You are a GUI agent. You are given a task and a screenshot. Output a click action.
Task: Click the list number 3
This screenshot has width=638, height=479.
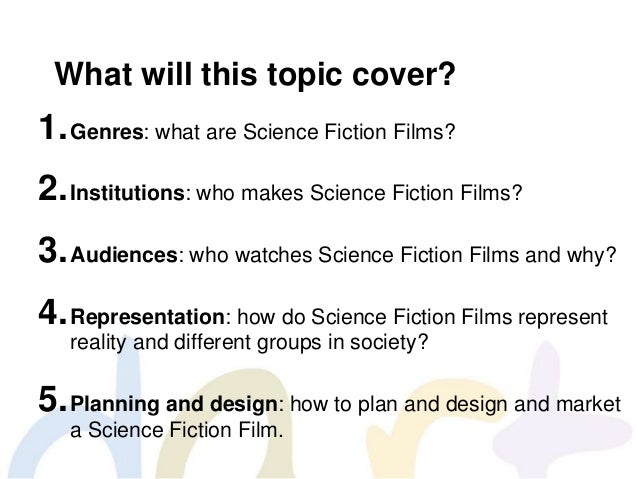click(x=52, y=249)
